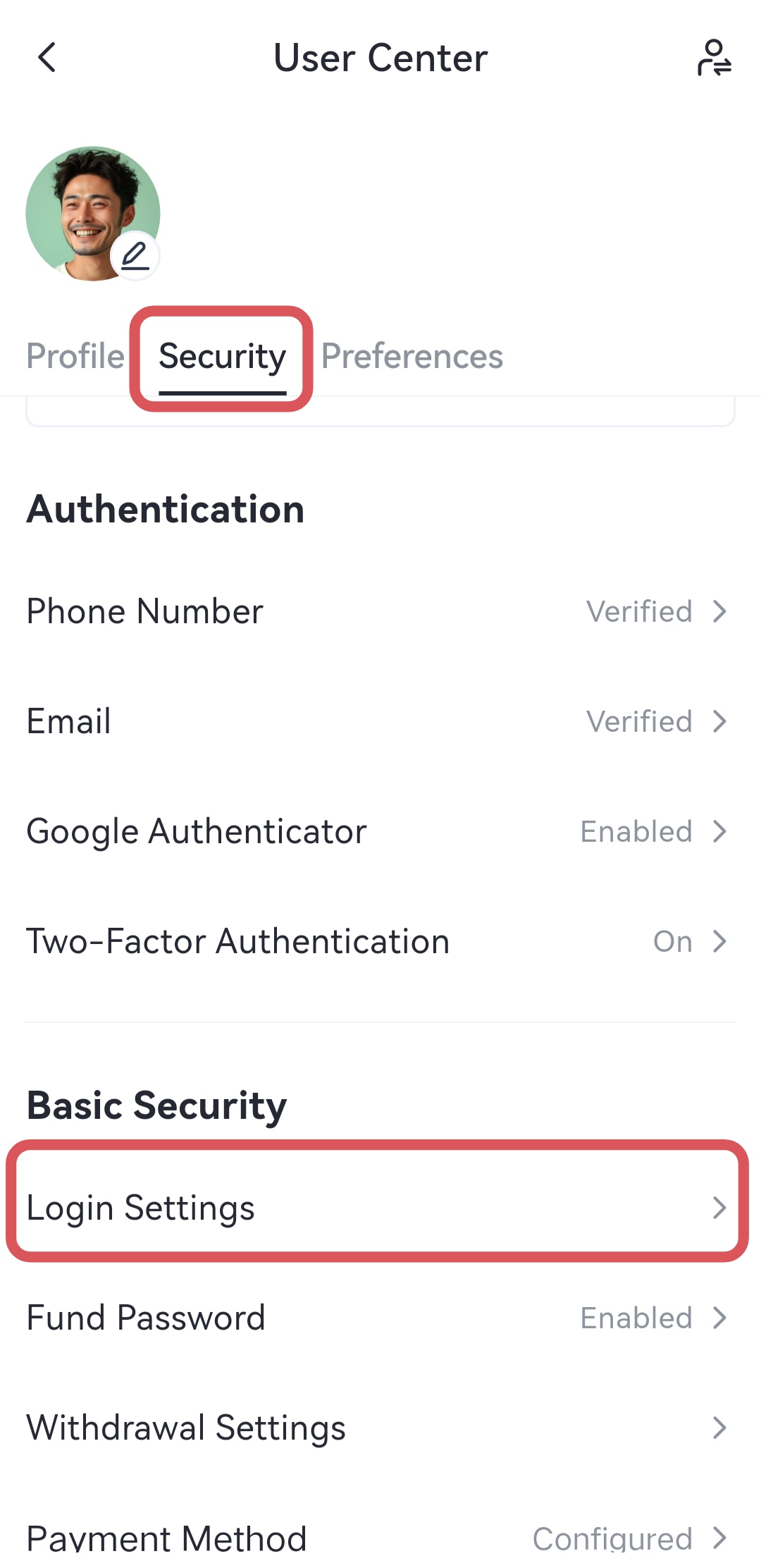Open the Email verification row
This screenshot has height=1568, width=761.
(x=69, y=721)
